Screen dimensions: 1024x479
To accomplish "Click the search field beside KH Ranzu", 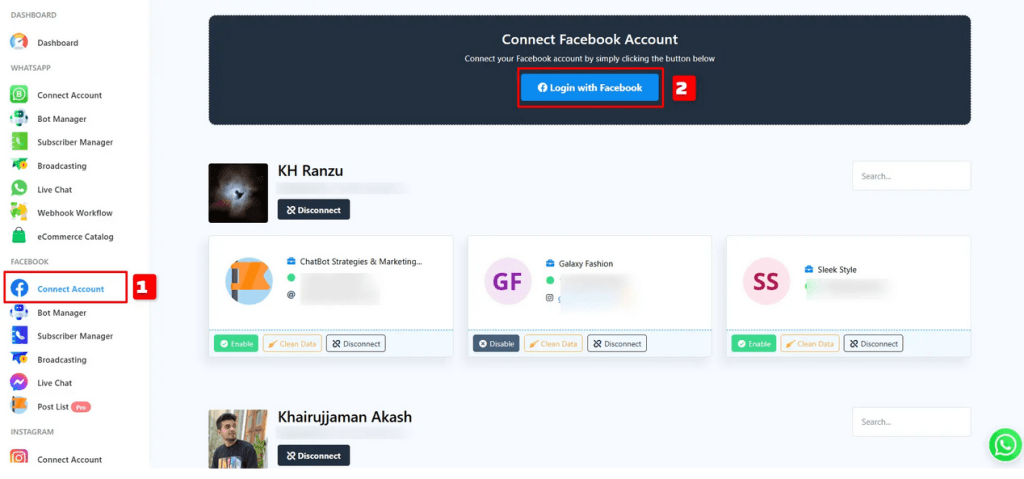I will coord(910,176).
